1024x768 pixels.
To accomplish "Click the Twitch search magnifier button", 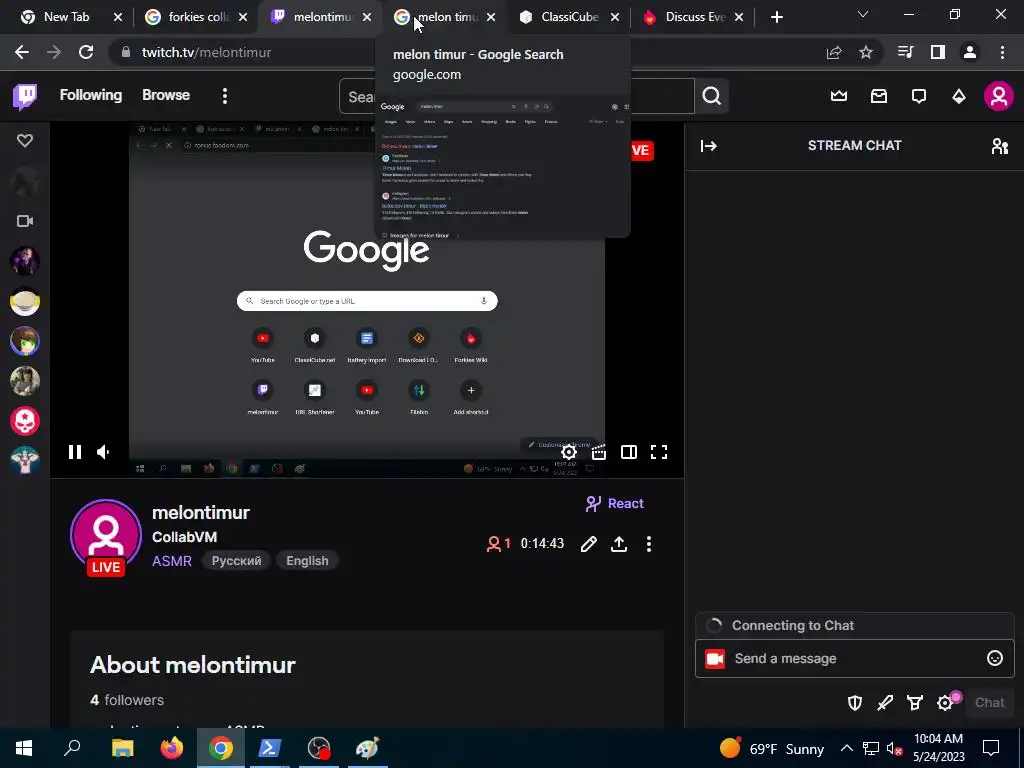I will pyautogui.click(x=711, y=96).
